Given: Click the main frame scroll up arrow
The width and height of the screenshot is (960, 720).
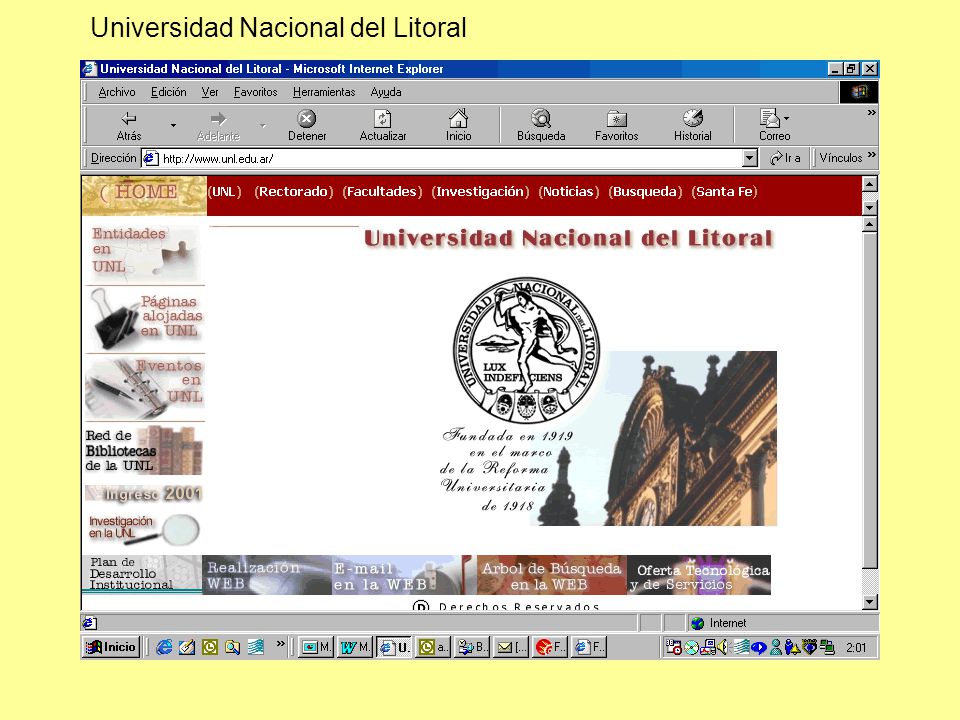Looking at the screenshot, I should pos(869,225).
